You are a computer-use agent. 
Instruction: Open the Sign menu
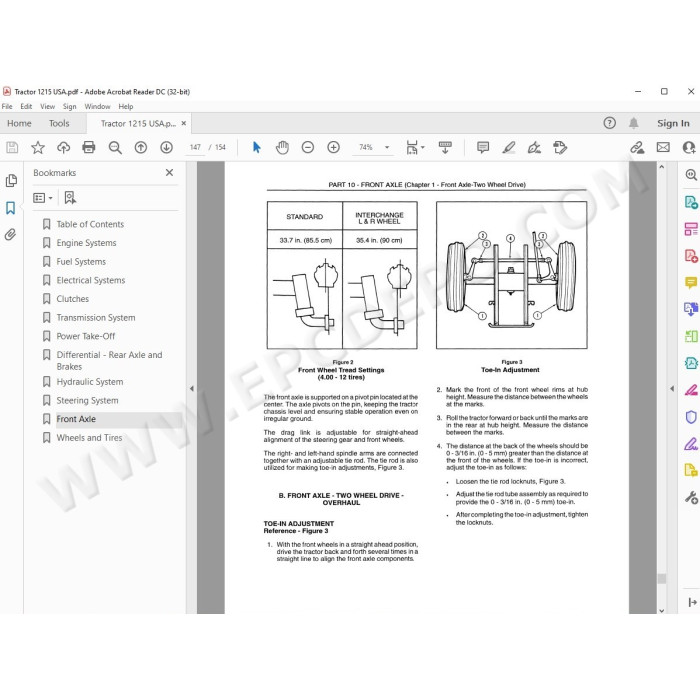coord(69,107)
